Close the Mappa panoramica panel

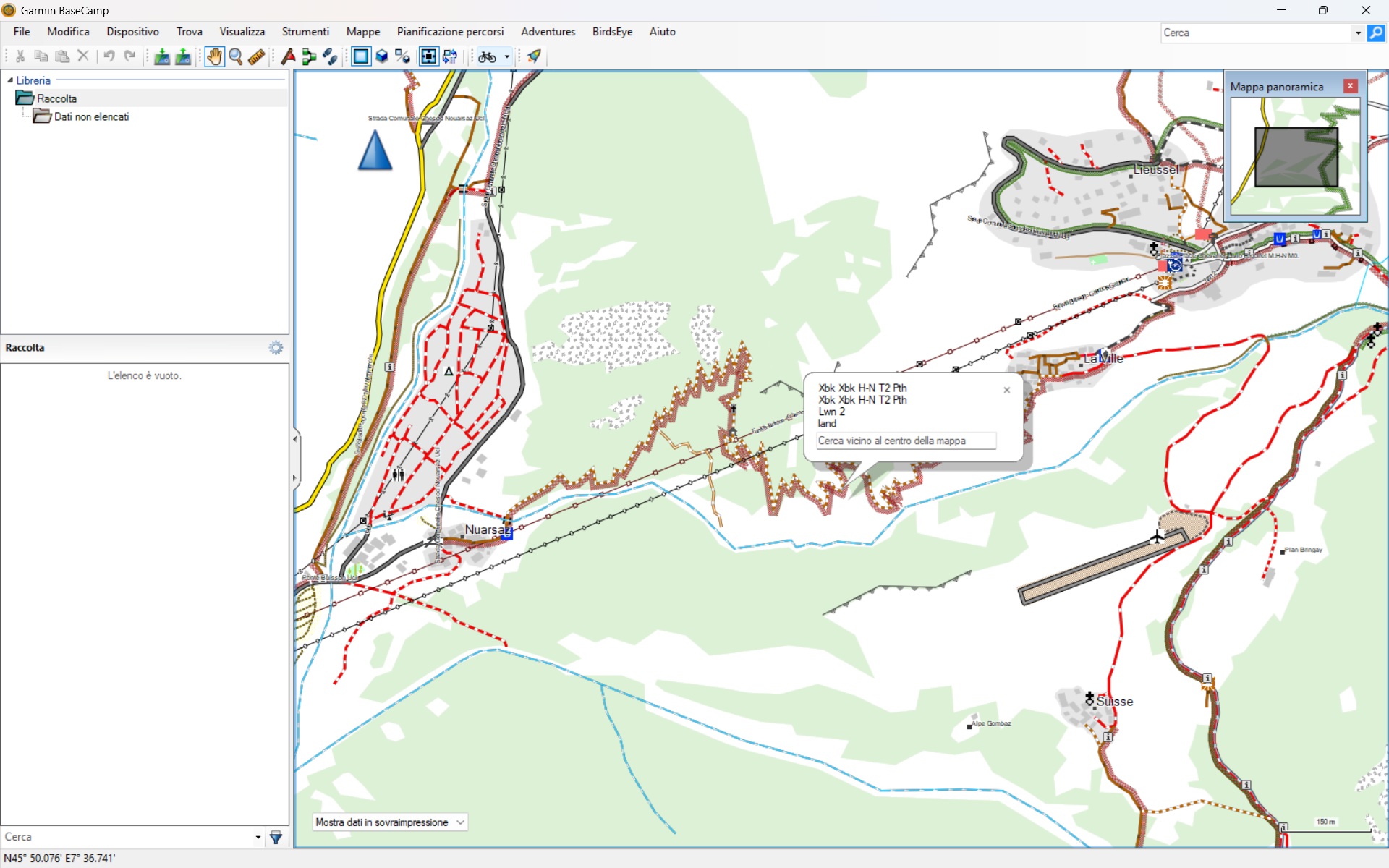coord(1350,86)
